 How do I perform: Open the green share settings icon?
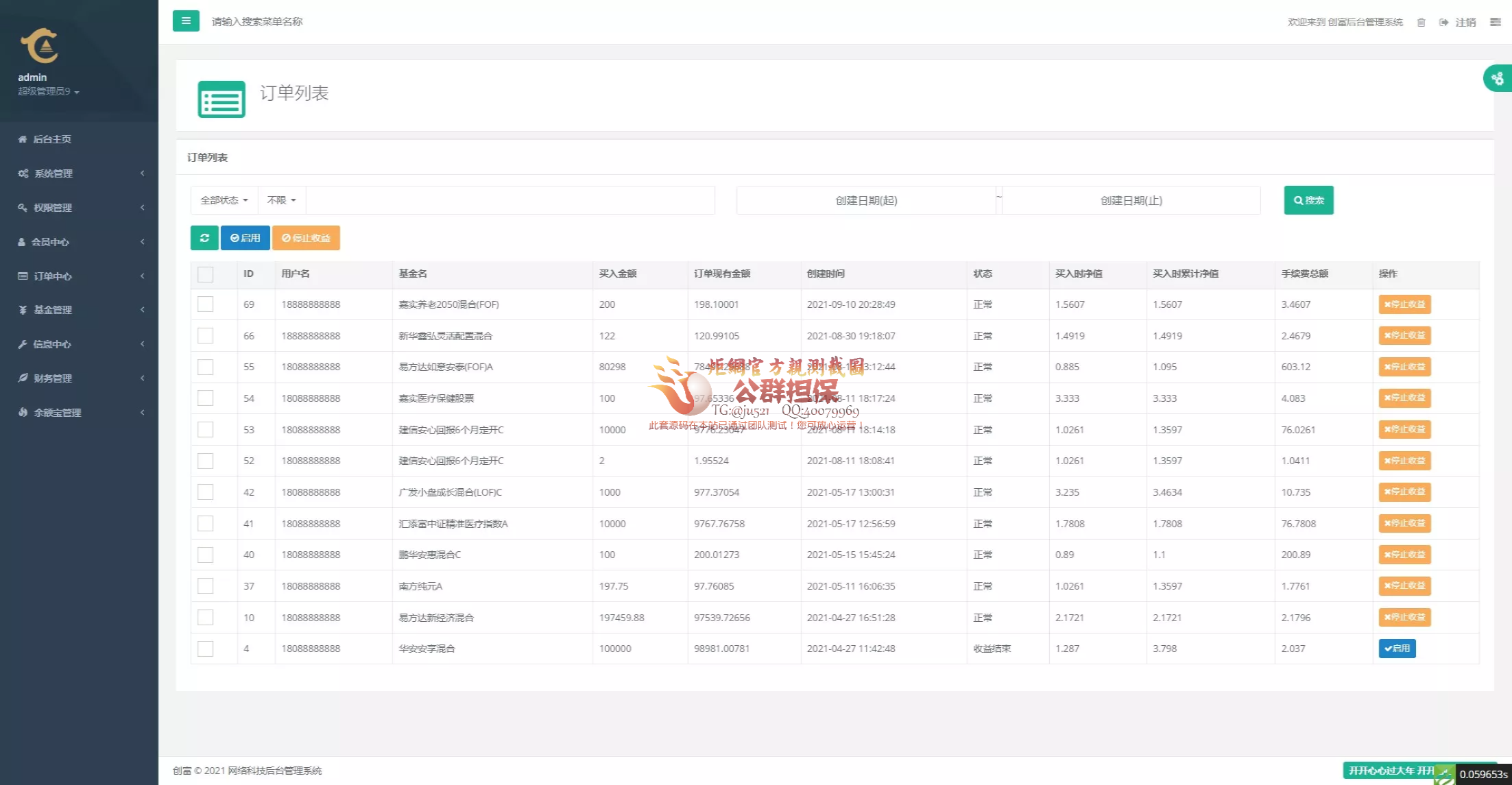[1497, 79]
